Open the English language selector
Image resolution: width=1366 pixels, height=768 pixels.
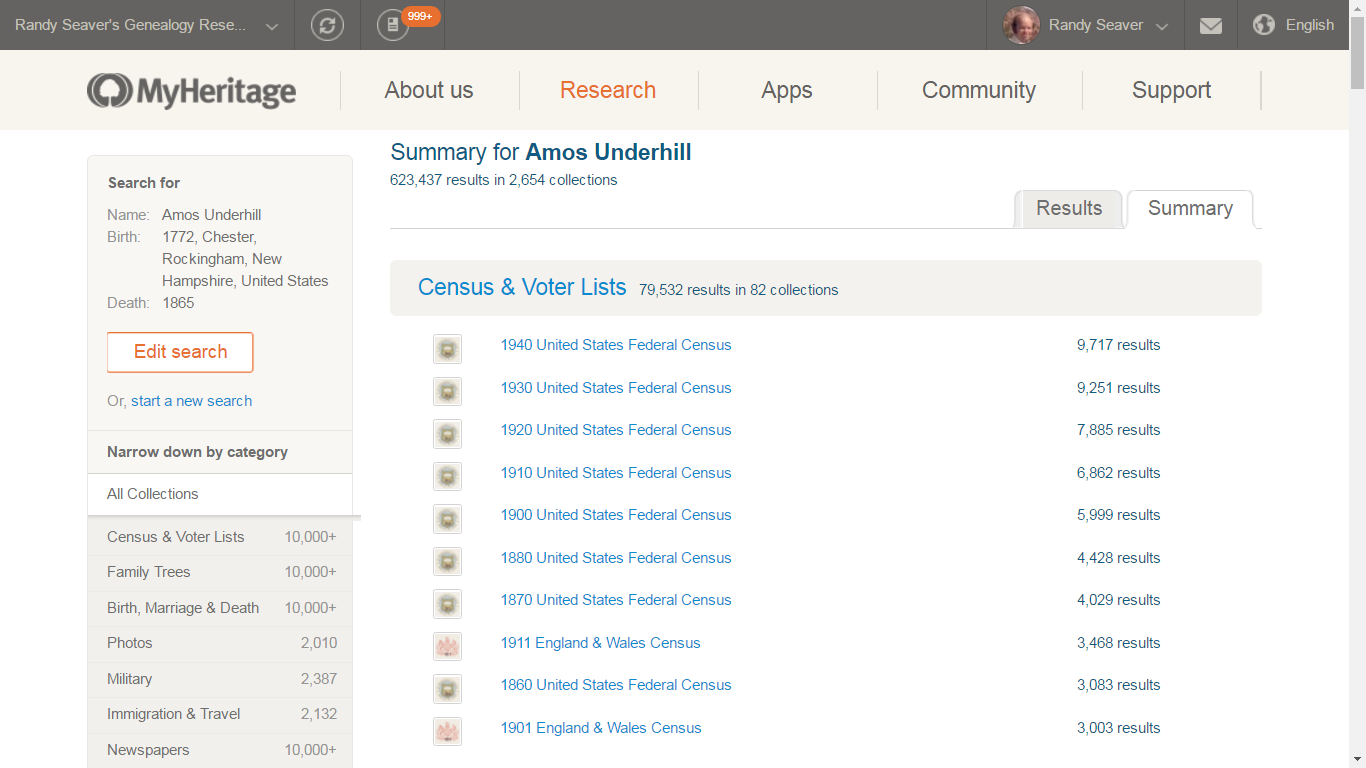click(x=1308, y=25)
